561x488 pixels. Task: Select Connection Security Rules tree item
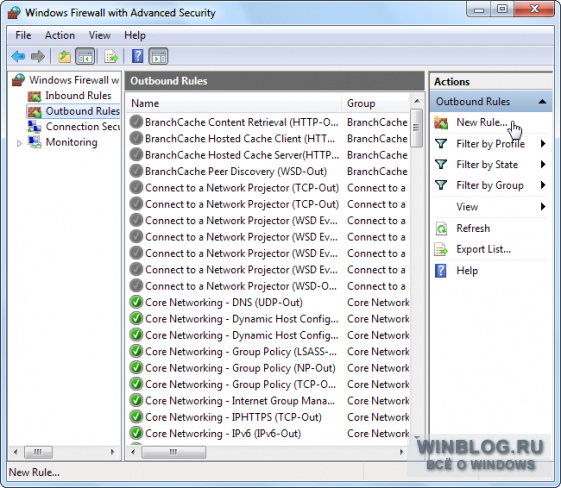pyautogui.click(x=83, y=127)
